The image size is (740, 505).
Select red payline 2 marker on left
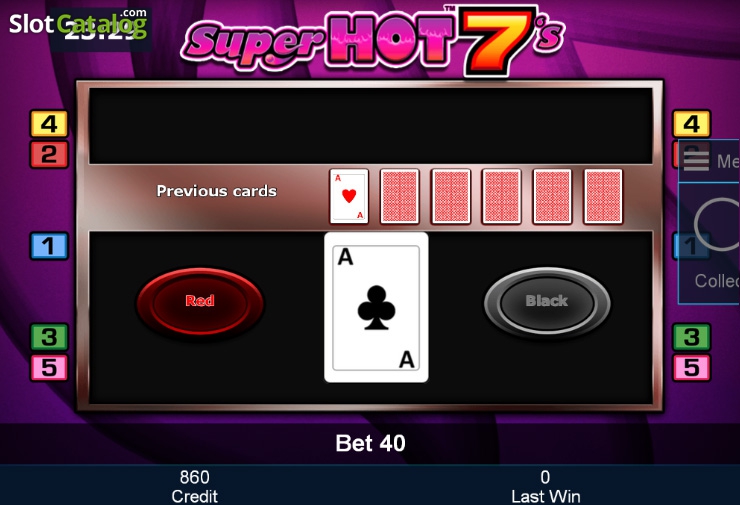(x=49, y=154)
